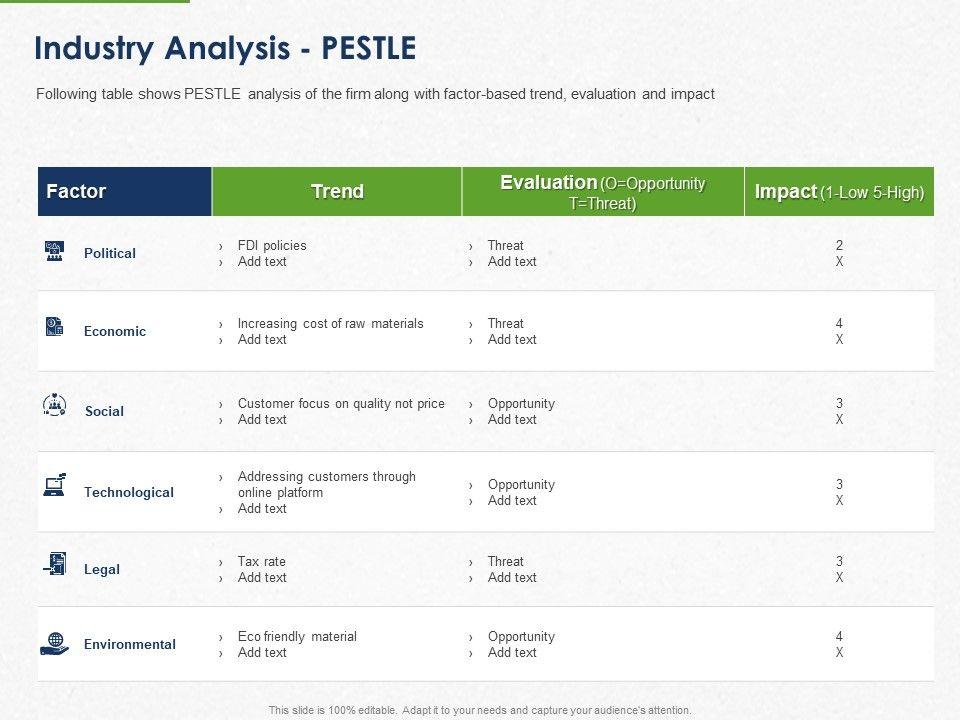Click the Tax rate trend entry

[261, 561]
